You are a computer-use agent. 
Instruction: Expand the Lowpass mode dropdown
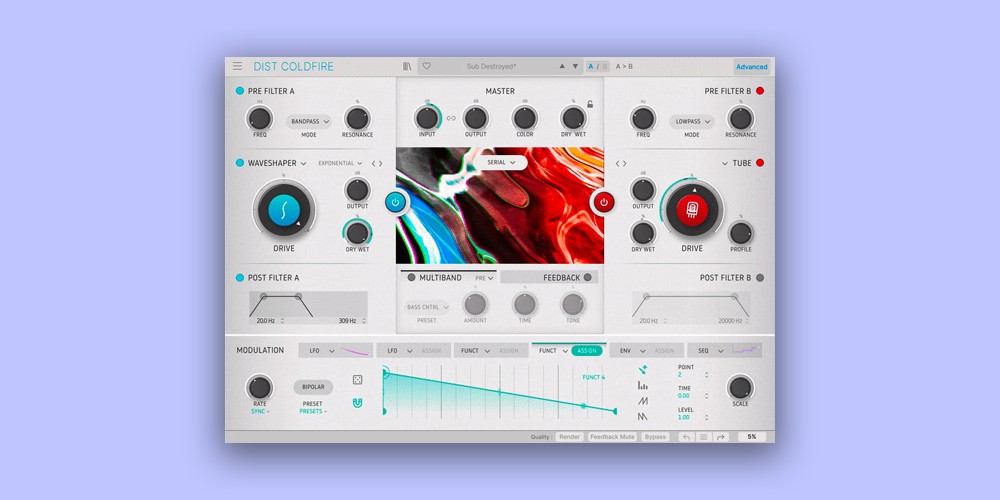coord(691,121)
